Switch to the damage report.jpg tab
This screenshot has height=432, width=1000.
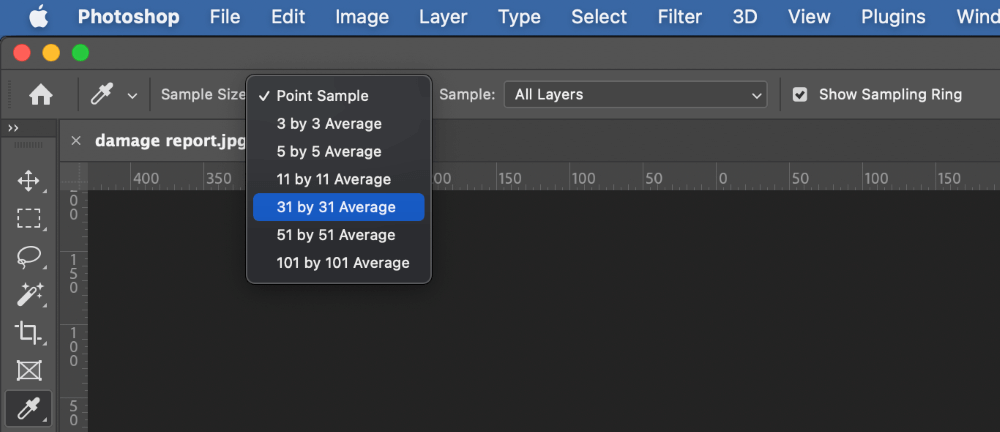[170, 141]
